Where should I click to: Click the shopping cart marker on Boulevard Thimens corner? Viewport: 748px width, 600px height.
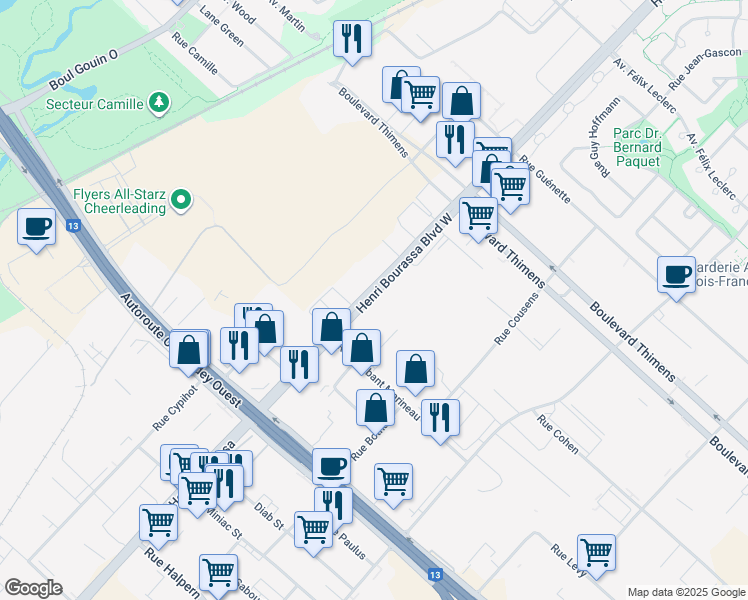[478, 214]
